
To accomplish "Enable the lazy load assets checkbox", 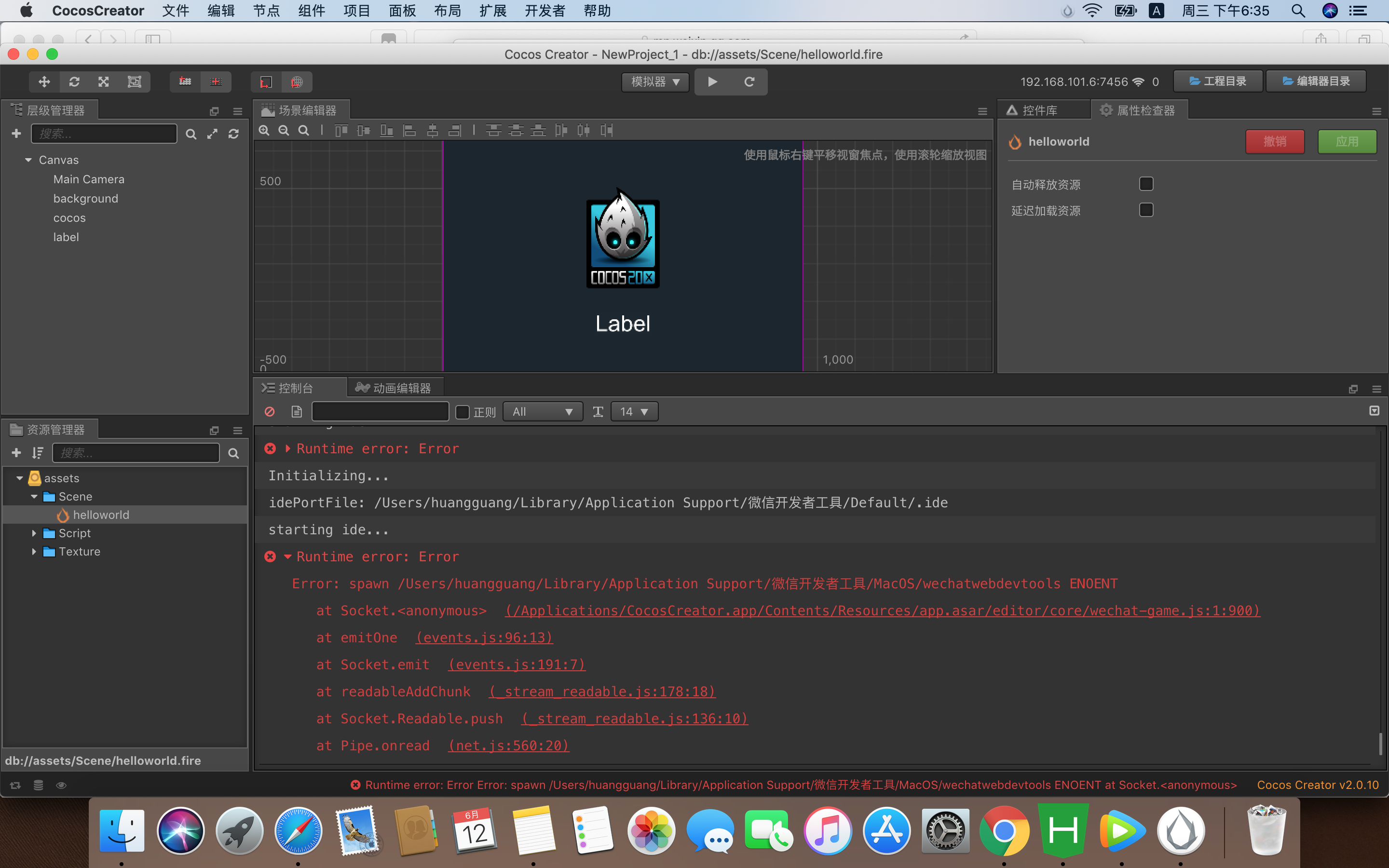I will point(1145,210).
